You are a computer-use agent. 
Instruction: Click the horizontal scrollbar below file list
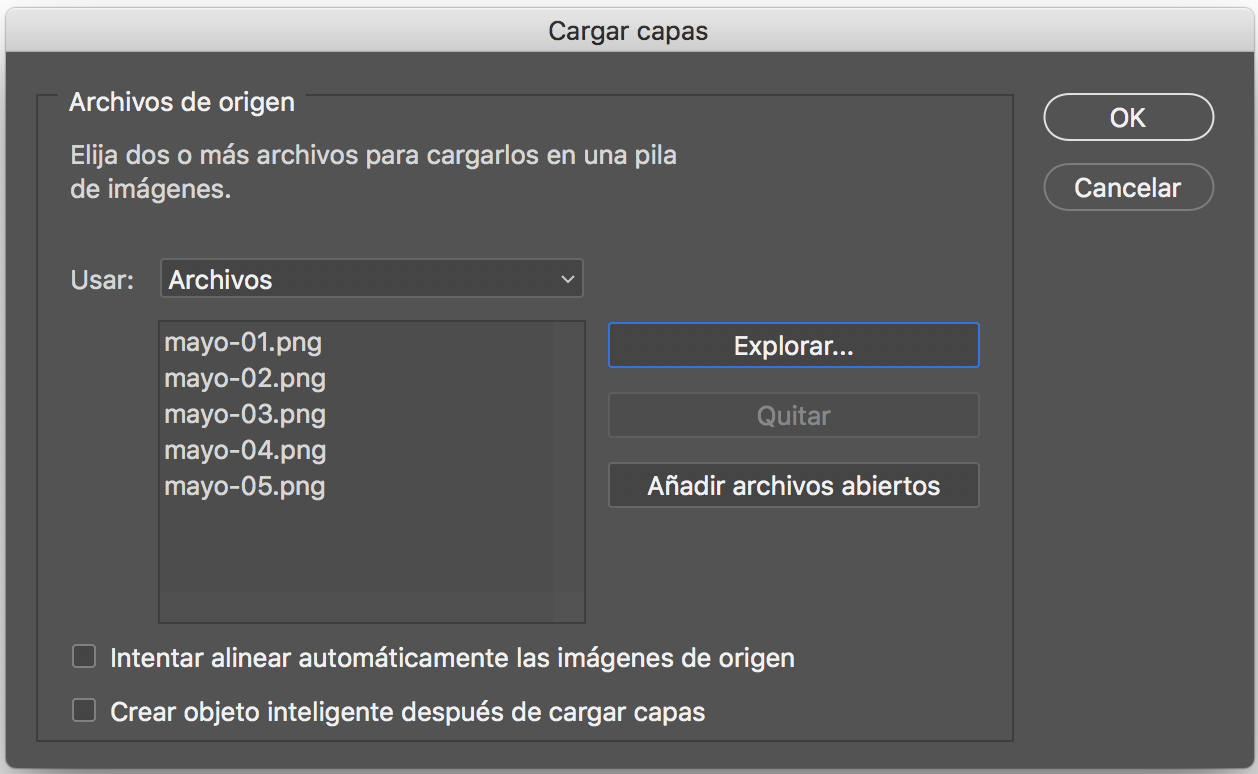355,607
